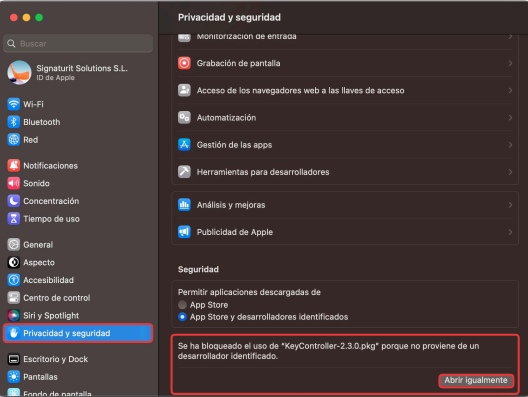The height and width of the screenshot is (397, 528).
Task: Open Sonido settings in sidebar
Action: tap(78, 183)
